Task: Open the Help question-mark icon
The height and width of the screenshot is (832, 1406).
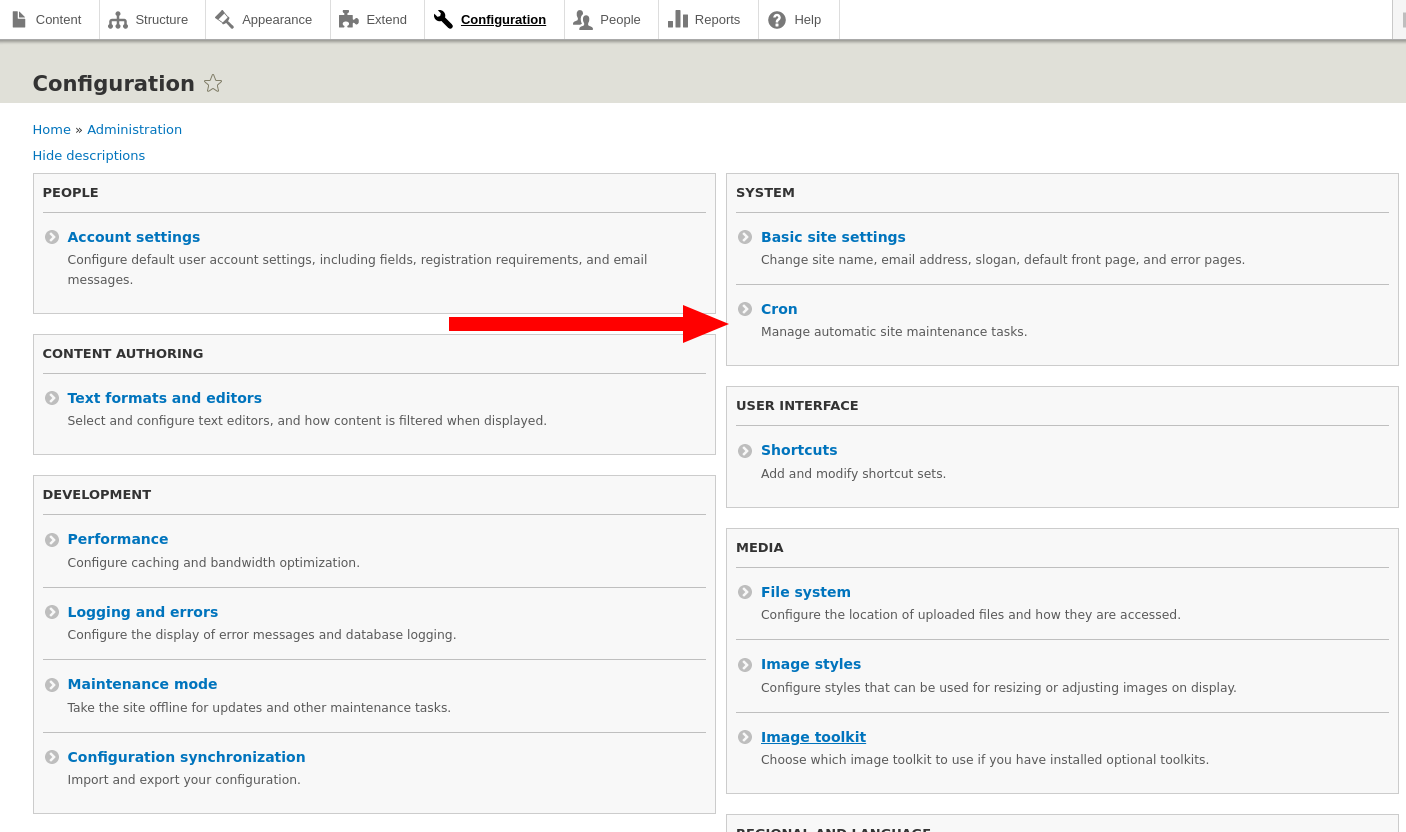Action: point(778,18)
